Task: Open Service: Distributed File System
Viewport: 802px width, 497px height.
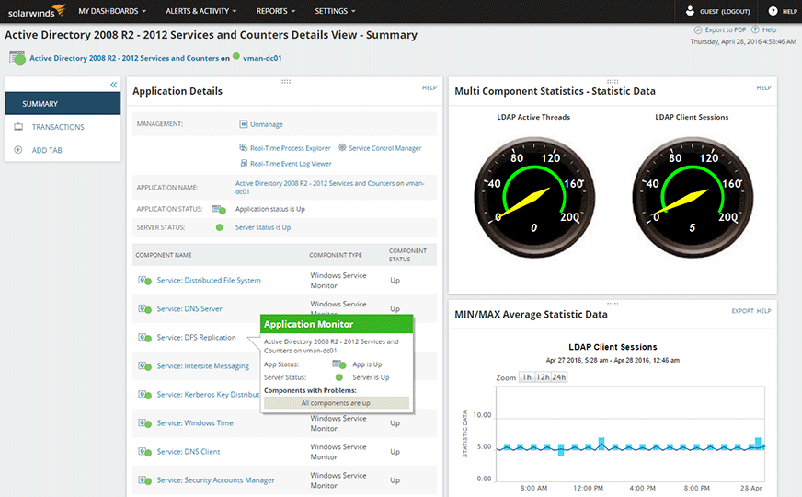Action: pos(208,280)
